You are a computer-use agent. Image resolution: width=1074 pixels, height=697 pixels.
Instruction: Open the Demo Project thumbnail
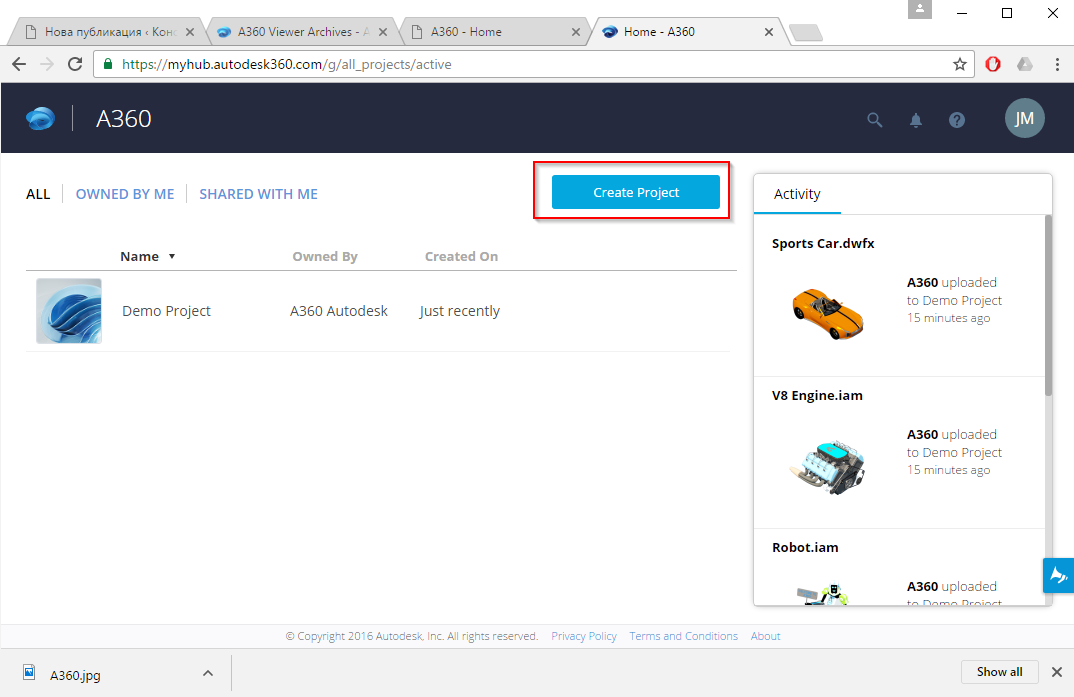click(69, 311)
